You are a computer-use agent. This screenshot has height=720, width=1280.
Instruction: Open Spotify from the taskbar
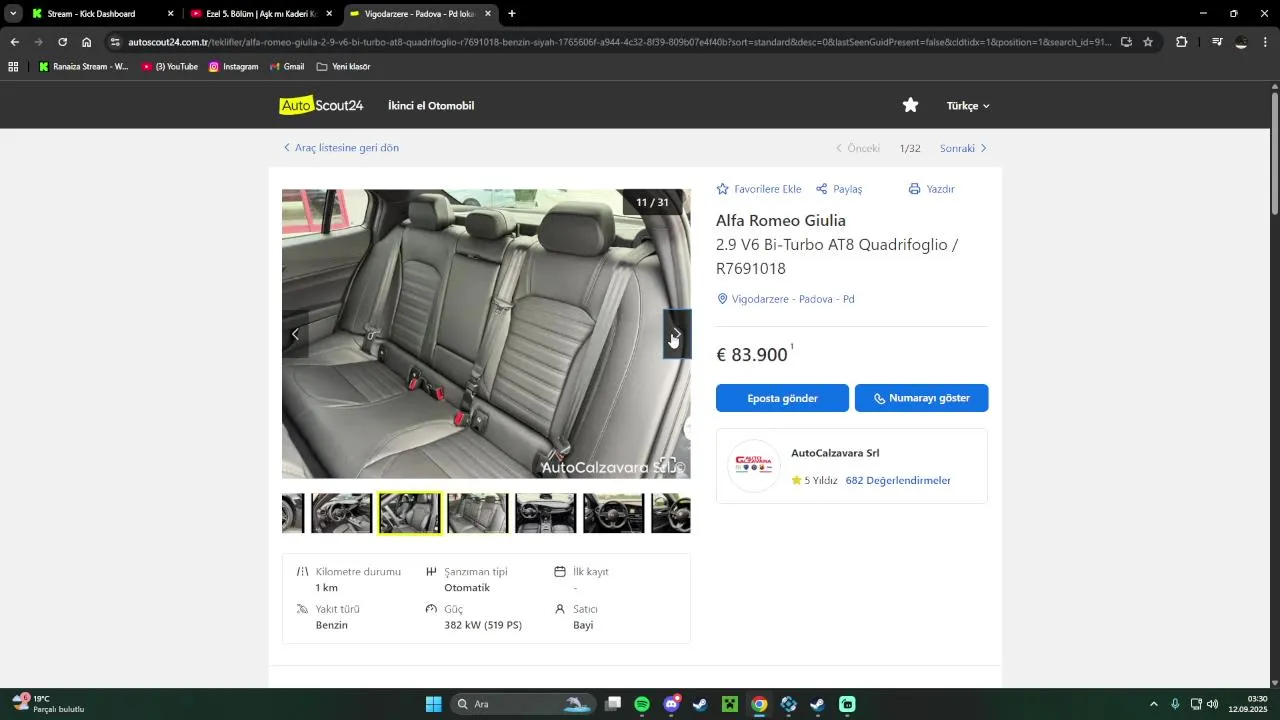(x=642, y=704)
